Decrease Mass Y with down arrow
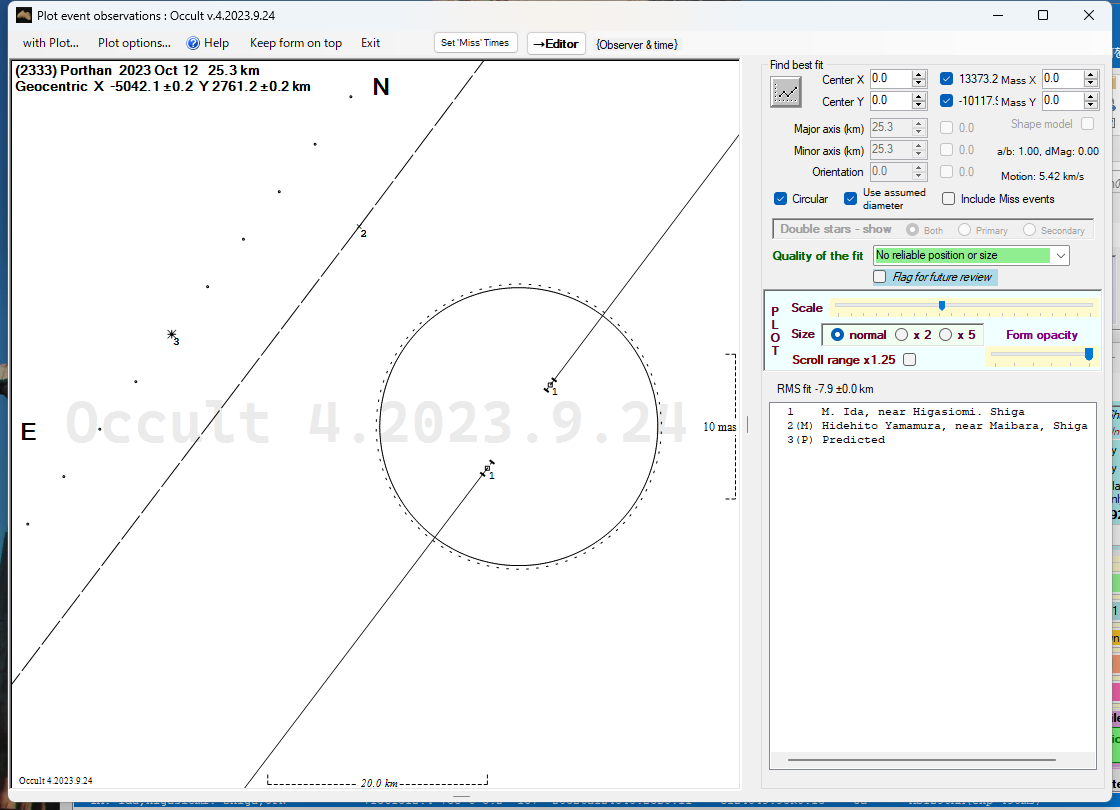The width and height of the screenshot is (1120, 810). point(1090,105)
